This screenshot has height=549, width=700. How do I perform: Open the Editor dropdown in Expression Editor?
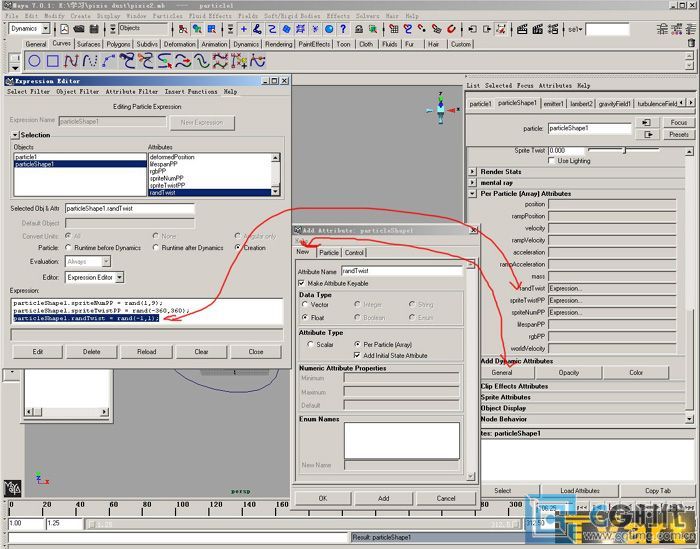click(x=120, y=277)
